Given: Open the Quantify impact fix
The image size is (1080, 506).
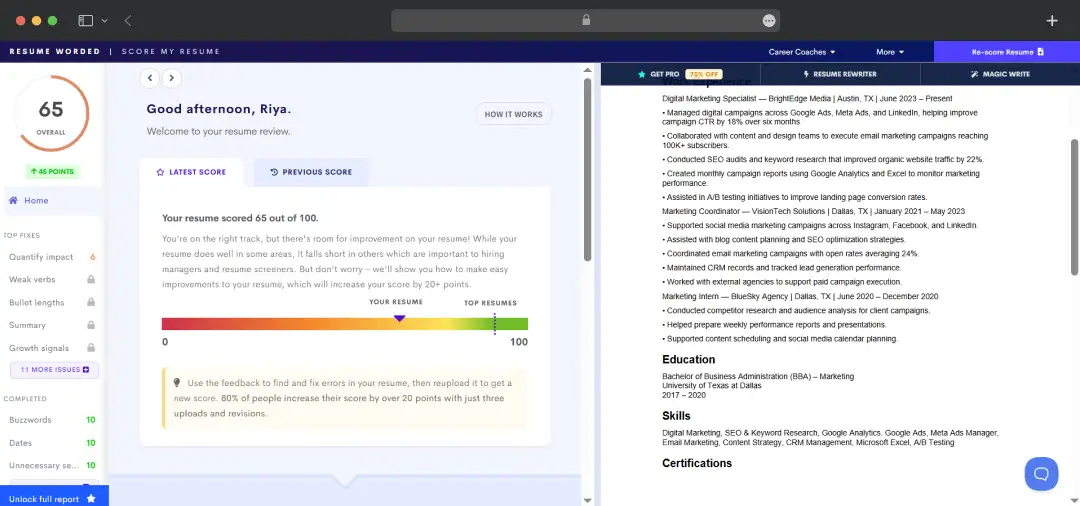Looking at the screenshot, I should (52, 257).
